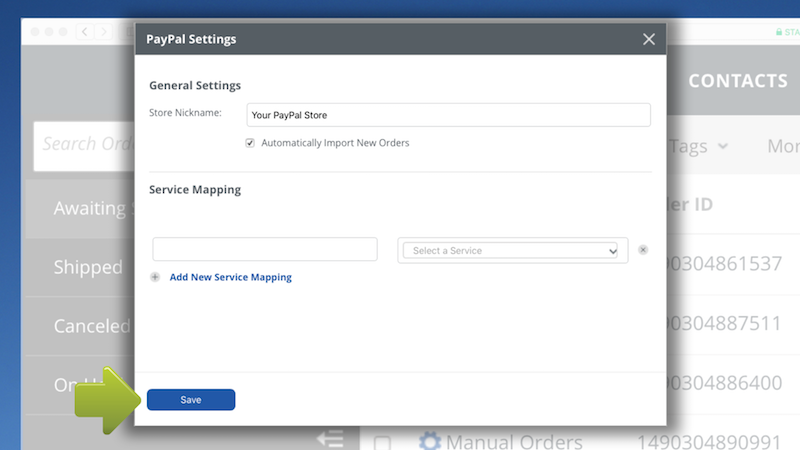The height and width of the screenshot is (450, 800).
Task: Click order ID ending 304887511
Action: click(724, 323)
